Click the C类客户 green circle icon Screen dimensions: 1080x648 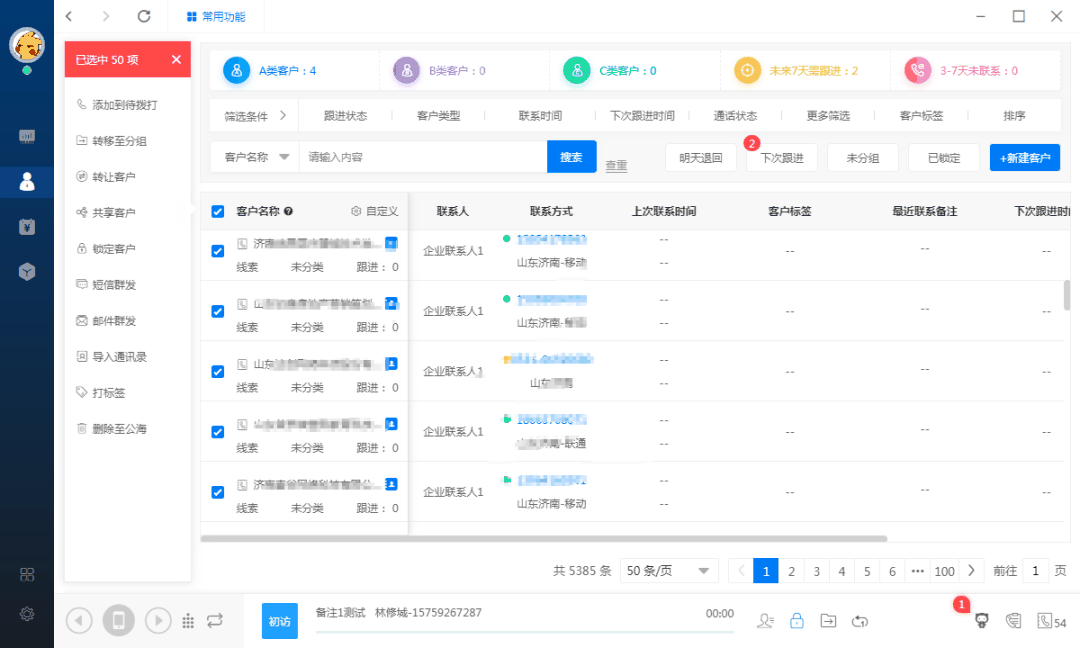pyautogui.click(x=577, y=70)
